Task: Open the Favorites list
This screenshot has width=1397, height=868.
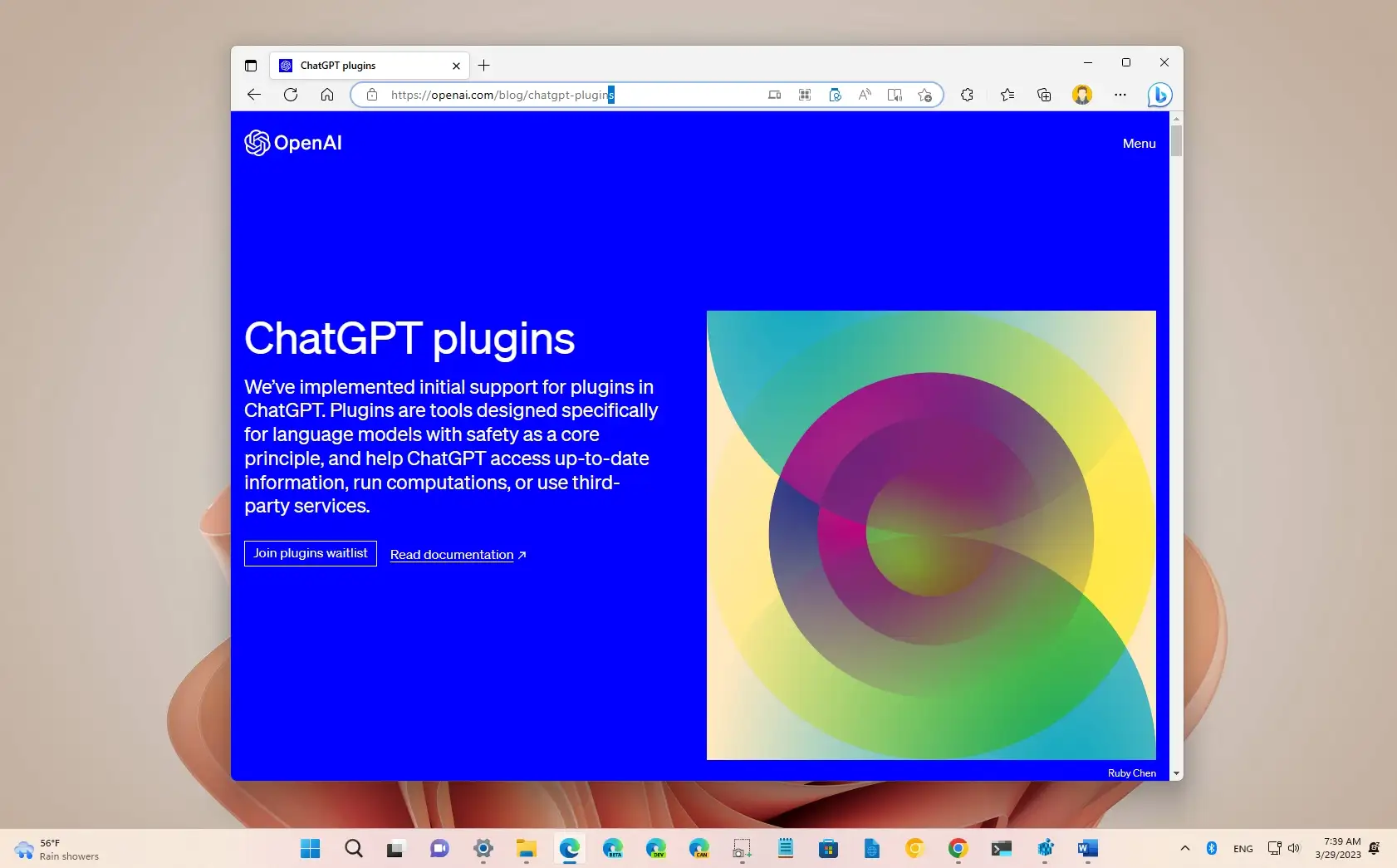Action: pos(1007,95)
